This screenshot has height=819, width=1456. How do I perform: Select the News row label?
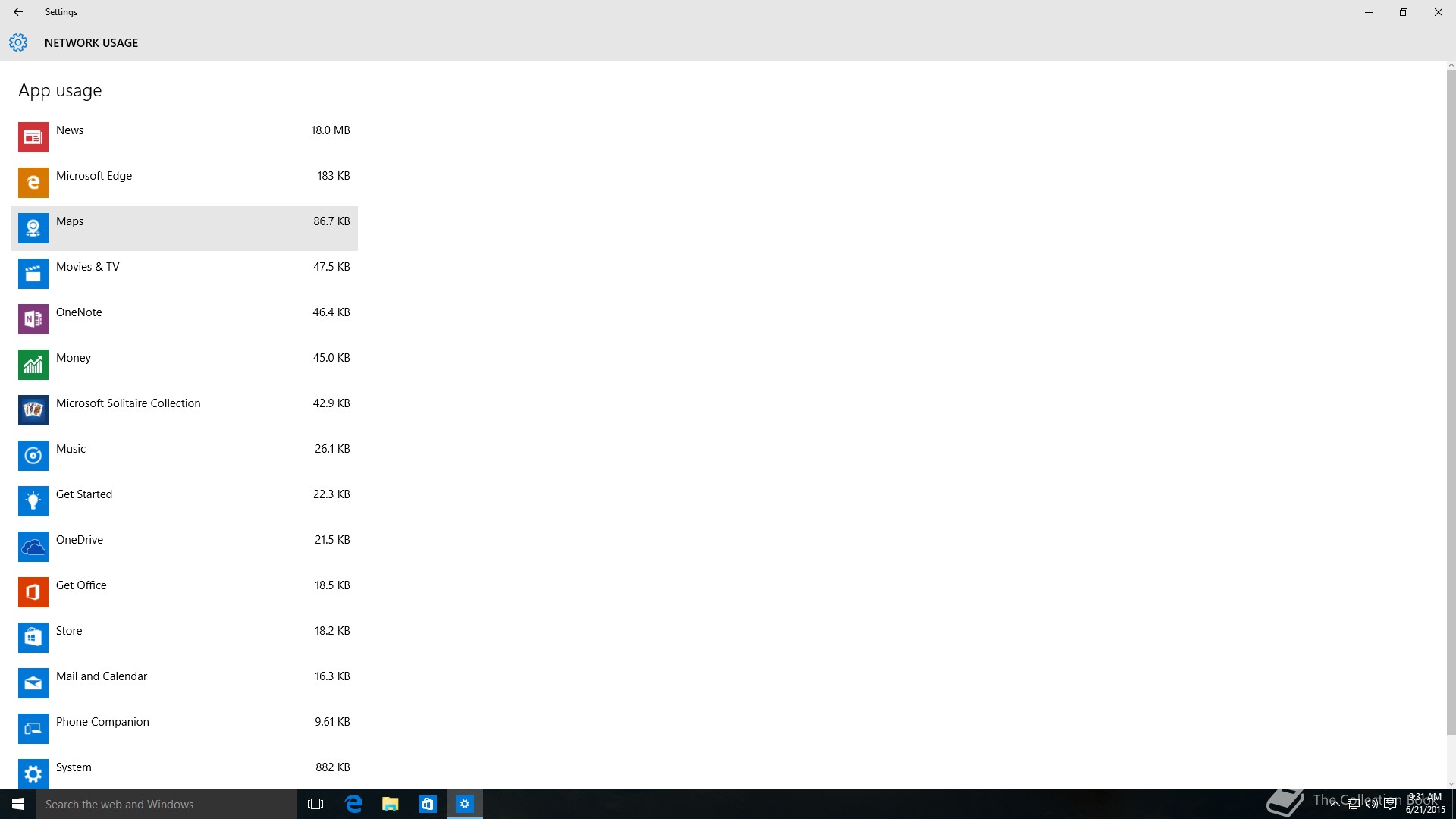coord(70,130)
